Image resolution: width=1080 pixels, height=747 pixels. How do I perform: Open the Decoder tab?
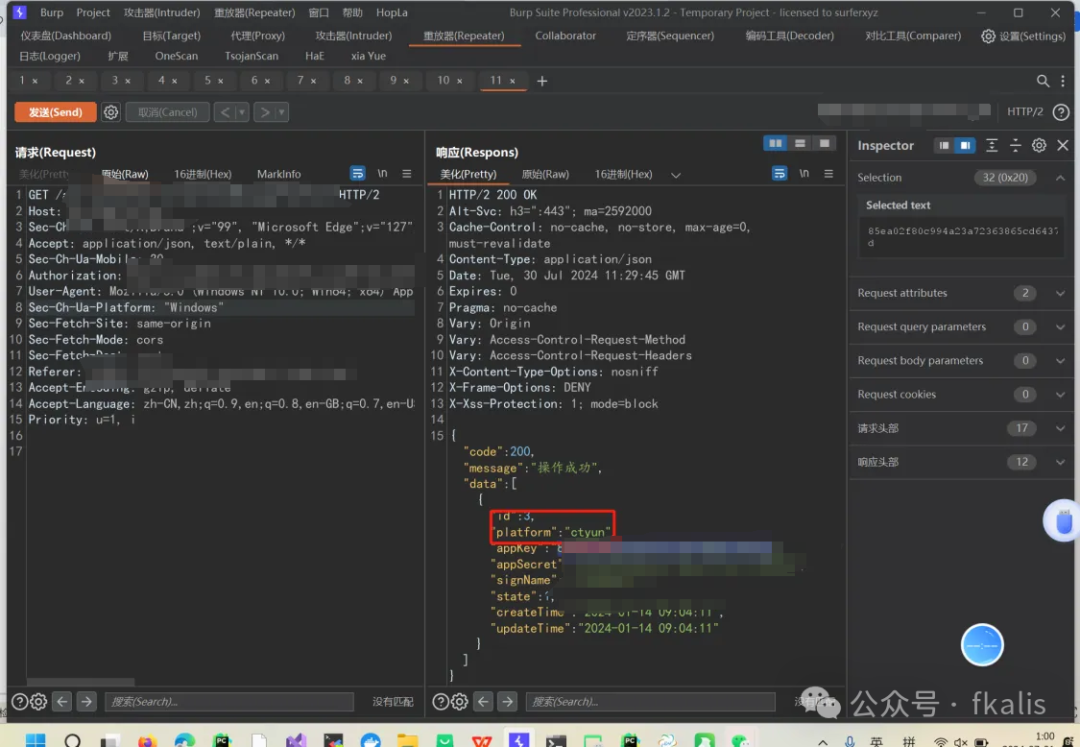(789, 36)
